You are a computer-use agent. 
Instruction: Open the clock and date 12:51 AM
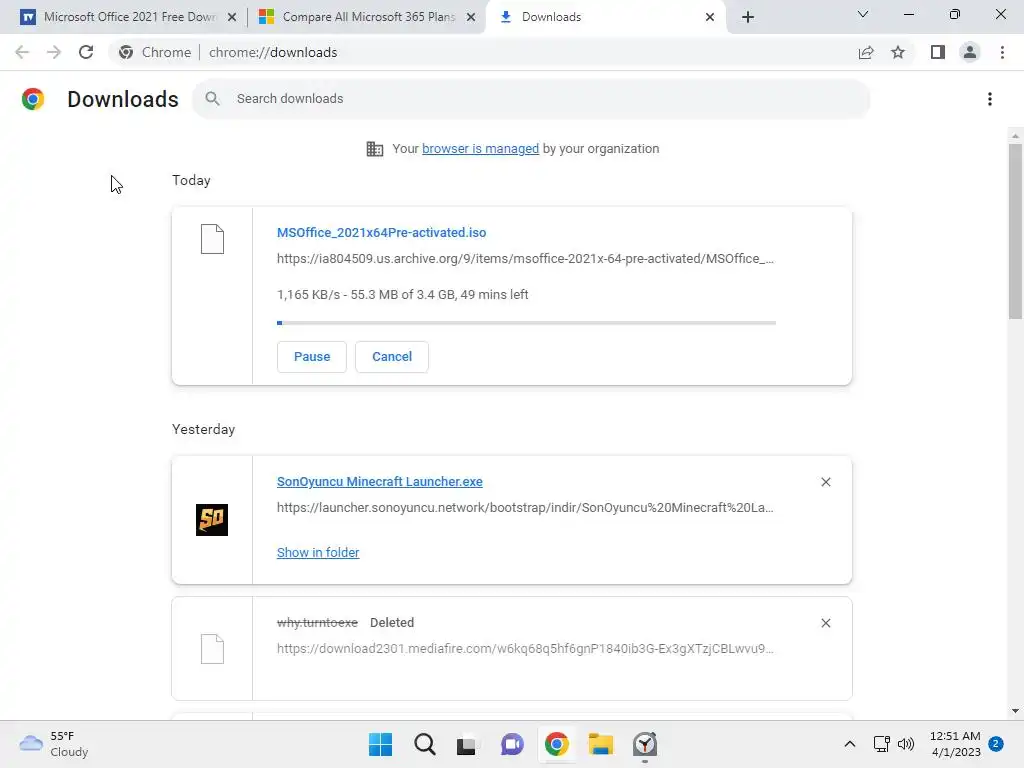click(x=955, y=744)
